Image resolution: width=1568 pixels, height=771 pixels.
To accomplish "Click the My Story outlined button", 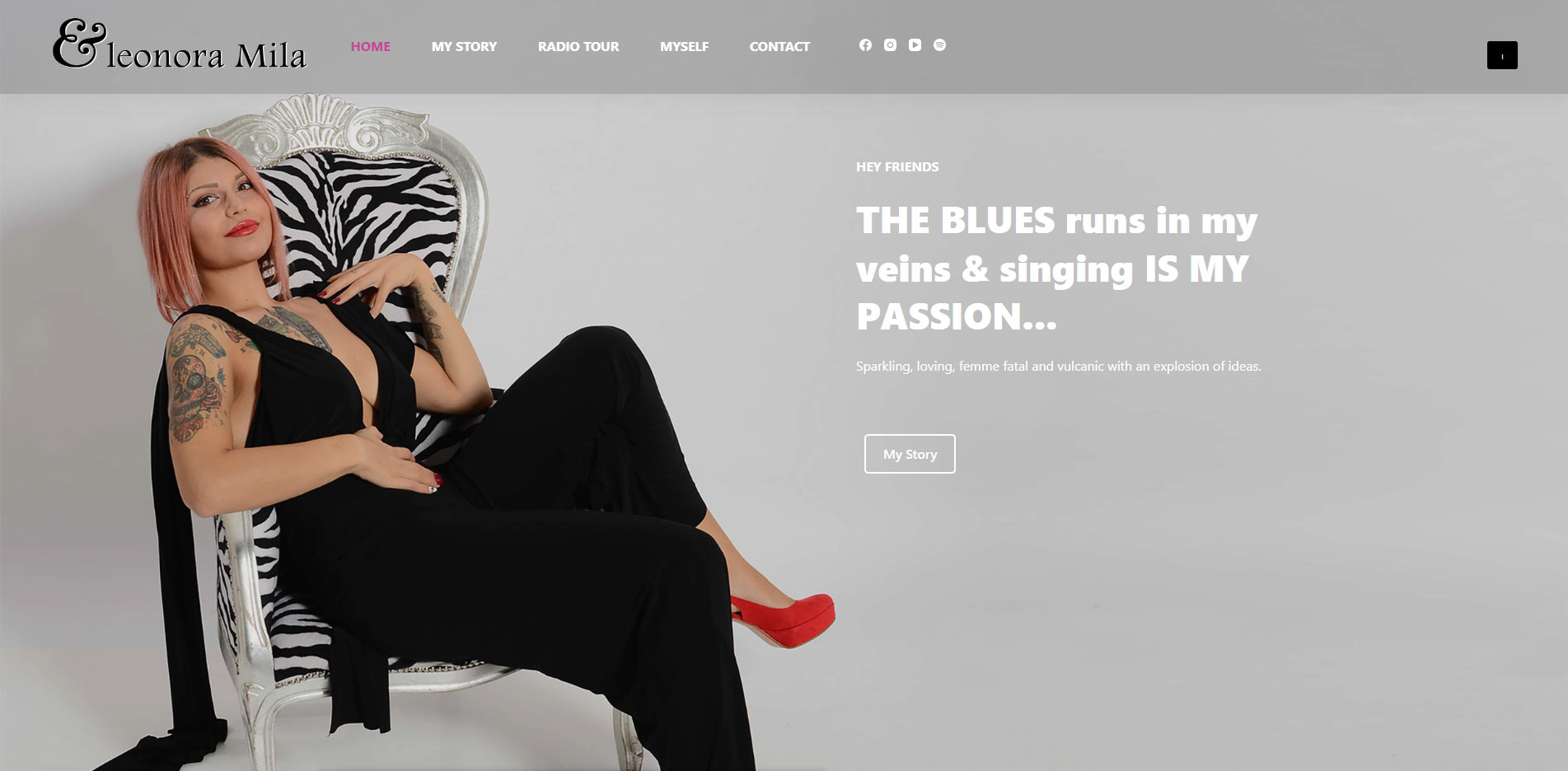I will 910,454.
